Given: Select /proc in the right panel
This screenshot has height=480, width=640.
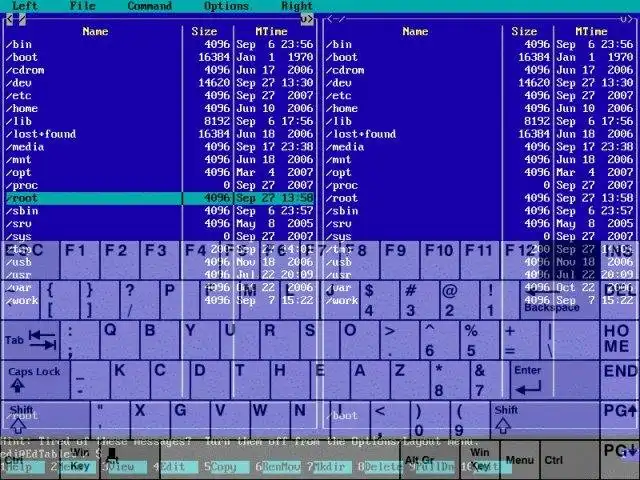Looking at the screenshot, I should point(342,185).
